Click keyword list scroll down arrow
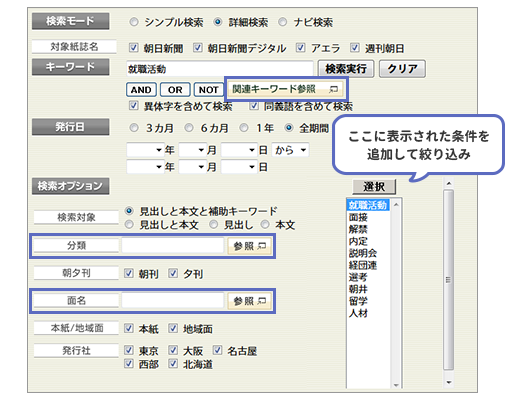Screen dimensions: 510x400 click(x=396, y=385)
